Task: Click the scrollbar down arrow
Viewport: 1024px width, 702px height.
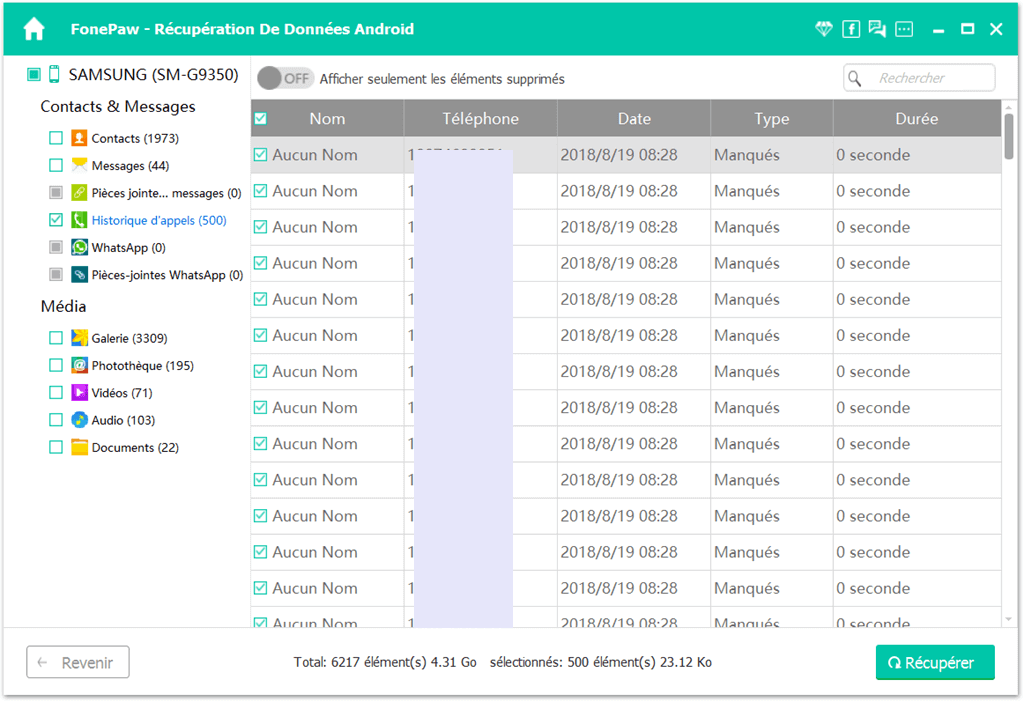Action: click(x=1009, y=619)
